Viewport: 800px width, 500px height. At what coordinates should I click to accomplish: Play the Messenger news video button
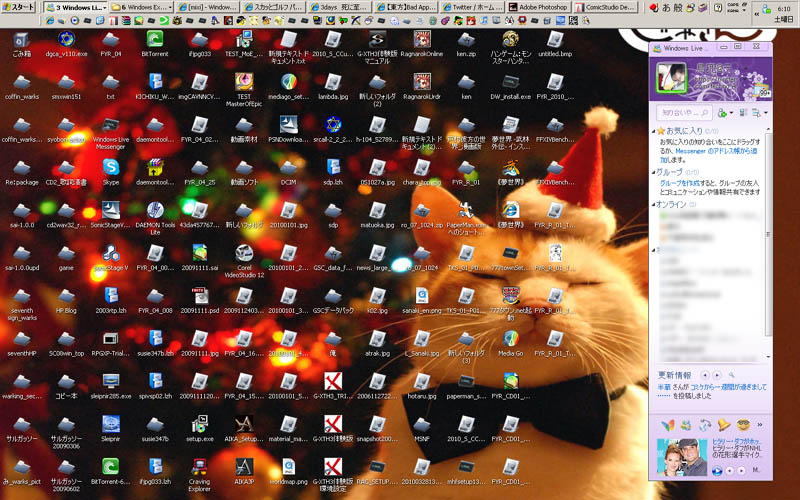[x=717, y=470]
